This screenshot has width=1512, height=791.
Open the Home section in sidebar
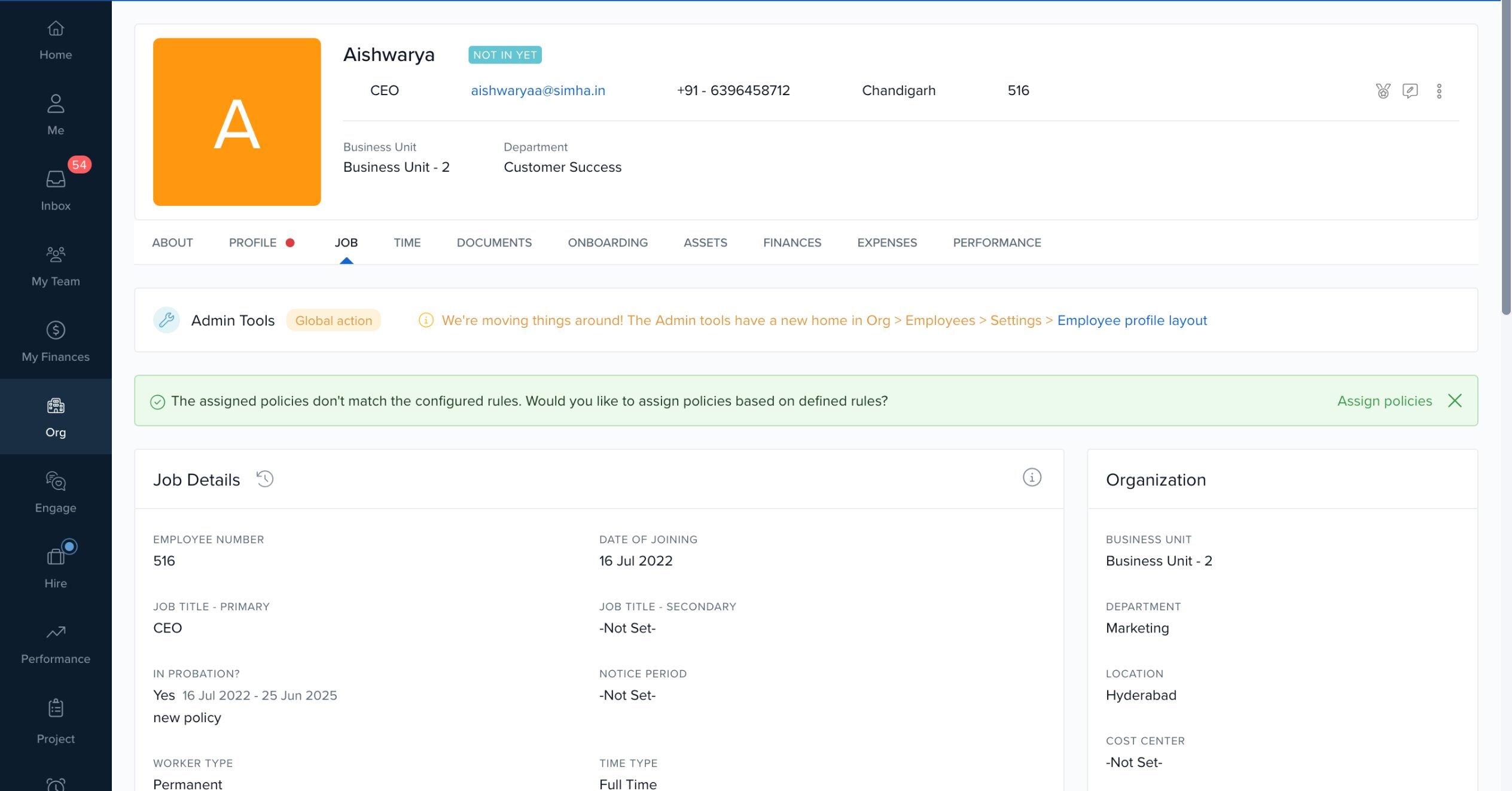pos(56,39)
